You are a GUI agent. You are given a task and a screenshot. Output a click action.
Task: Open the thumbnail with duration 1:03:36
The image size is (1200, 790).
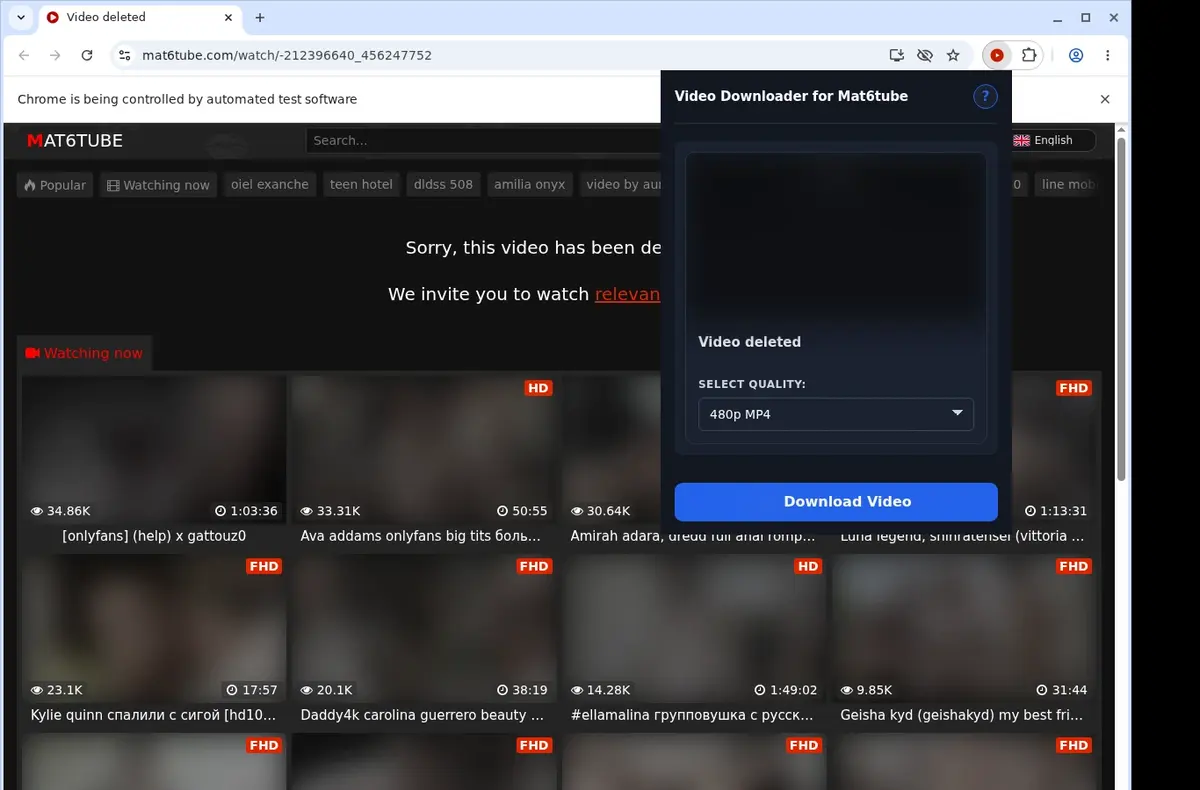click(x=154, y=449)
